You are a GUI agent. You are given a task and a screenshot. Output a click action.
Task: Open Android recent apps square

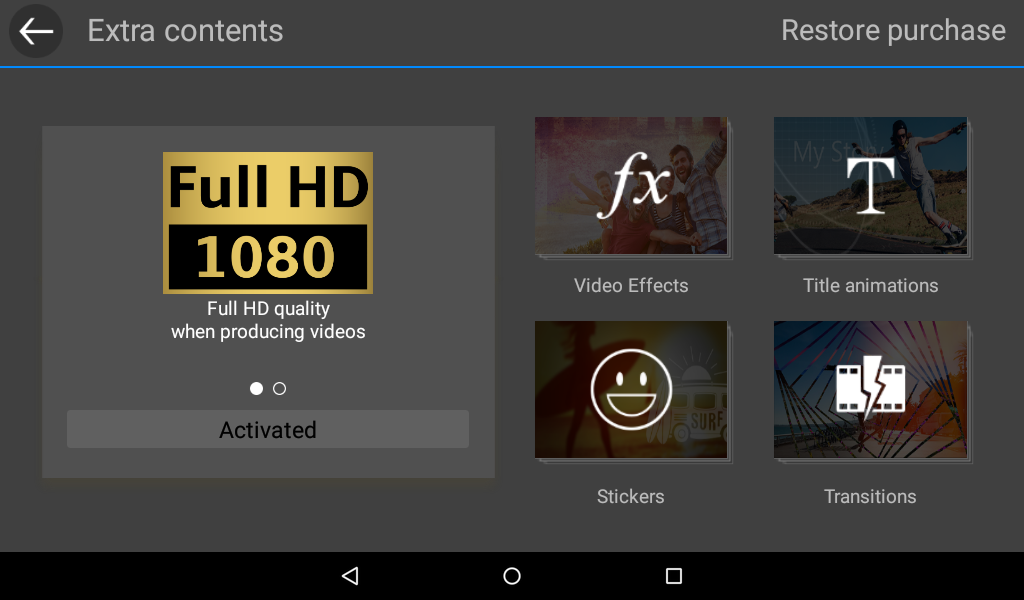(x=674, y=576)
